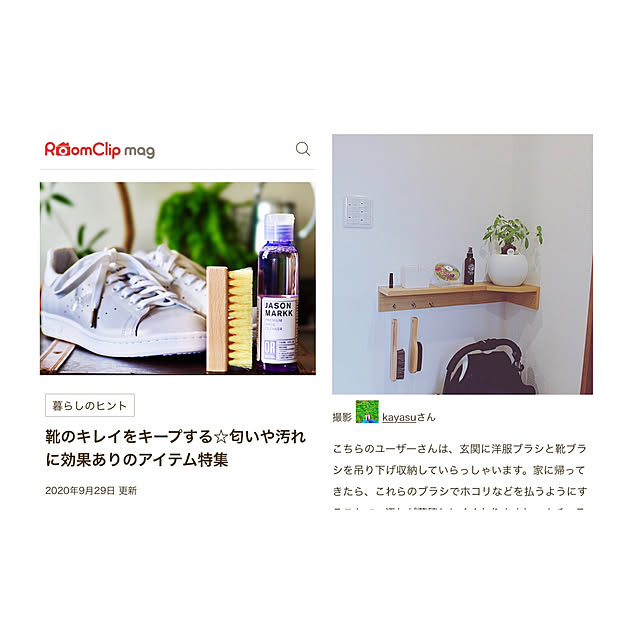Click the 2020年9月29日 更新 date text
Viewport: 640px width, 640px height.
pyautogui.click(x=91, y=490)
